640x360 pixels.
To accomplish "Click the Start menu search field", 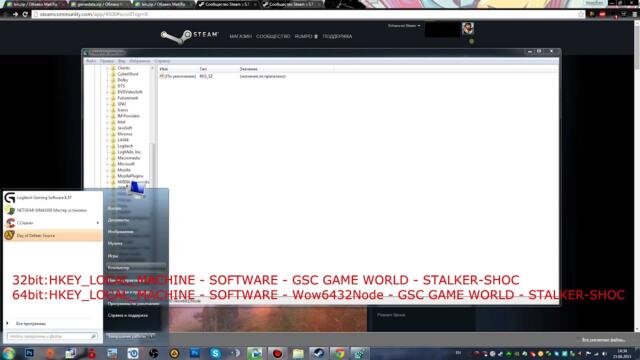I will click(52, 336).
